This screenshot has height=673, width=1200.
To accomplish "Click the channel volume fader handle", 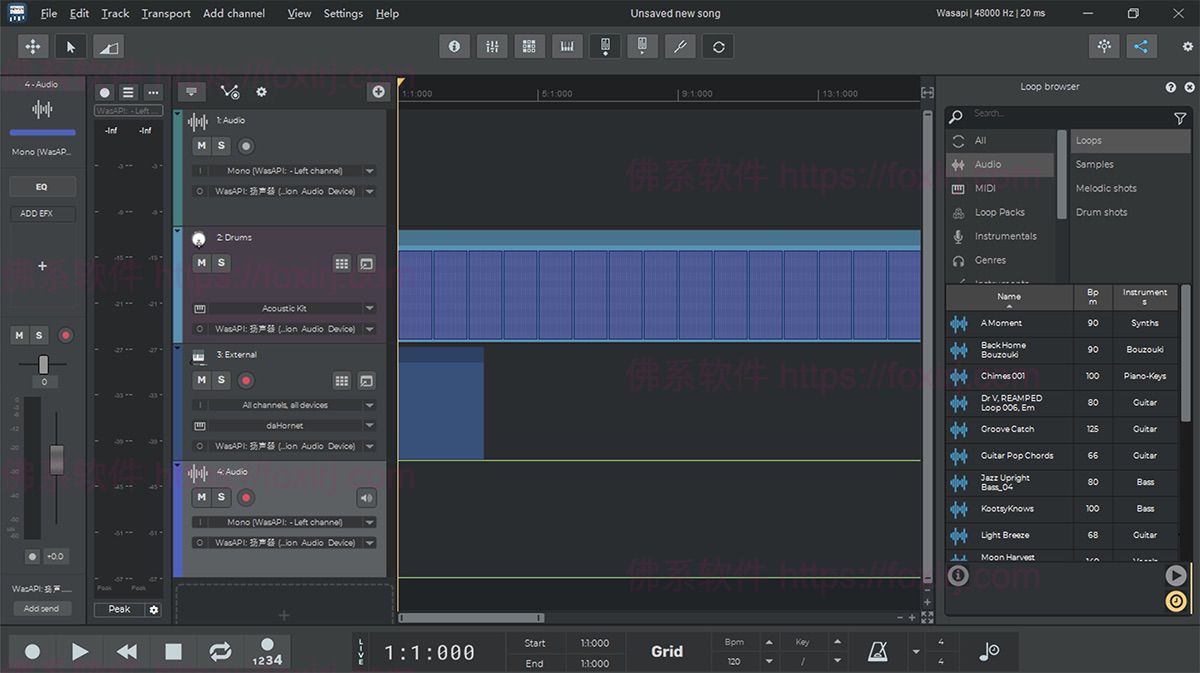I will pos(57,460).
